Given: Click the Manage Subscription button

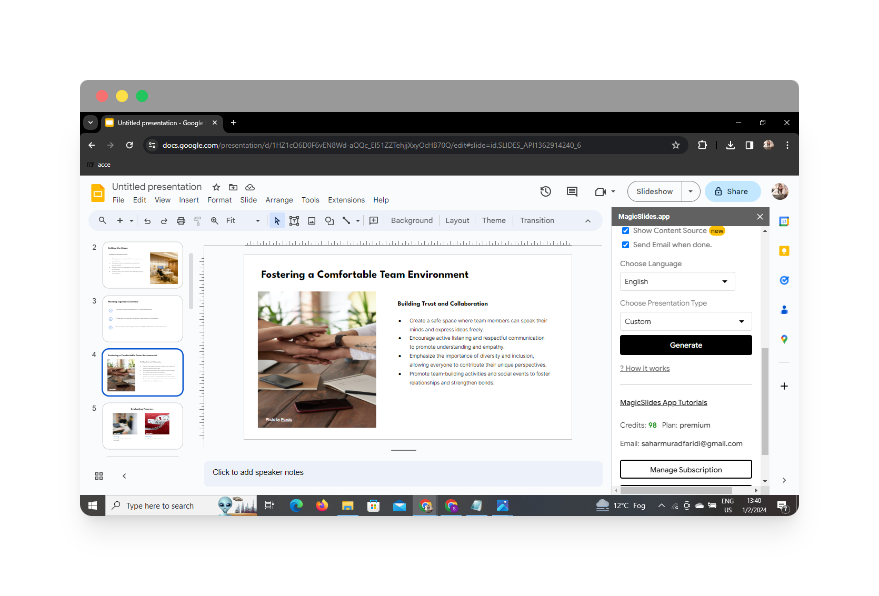Looking at the screenshot, I should (x=686, y=470).
